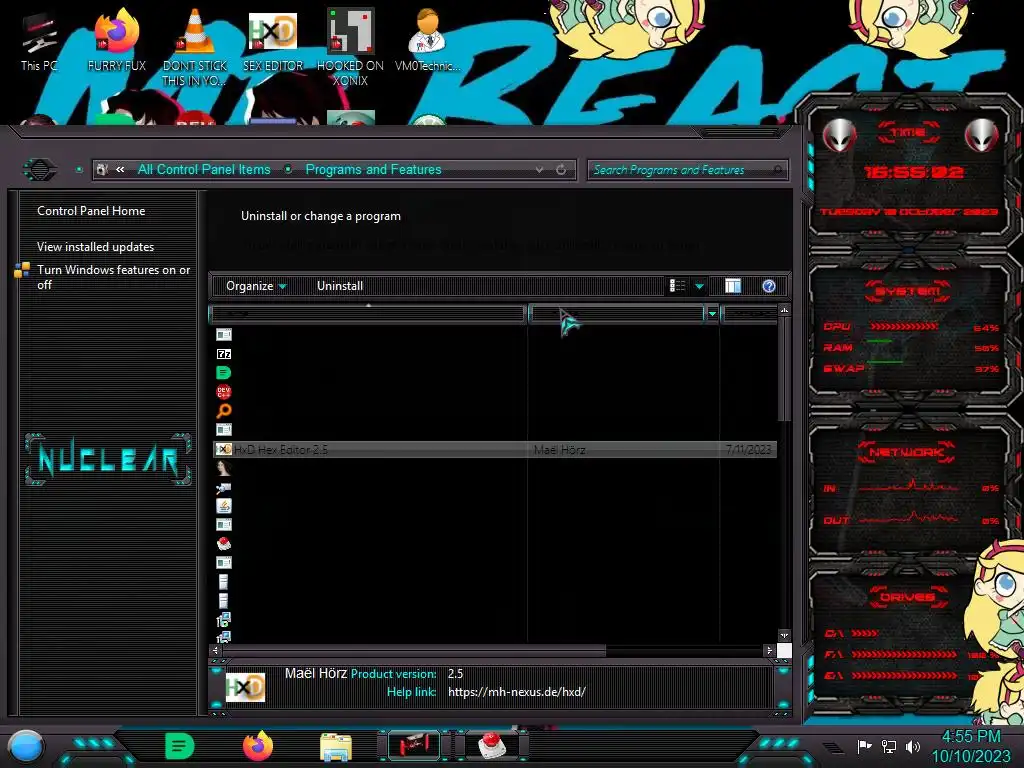Open the address bar history dropdown
This screenshot has height=768, width=1024.
539,170
